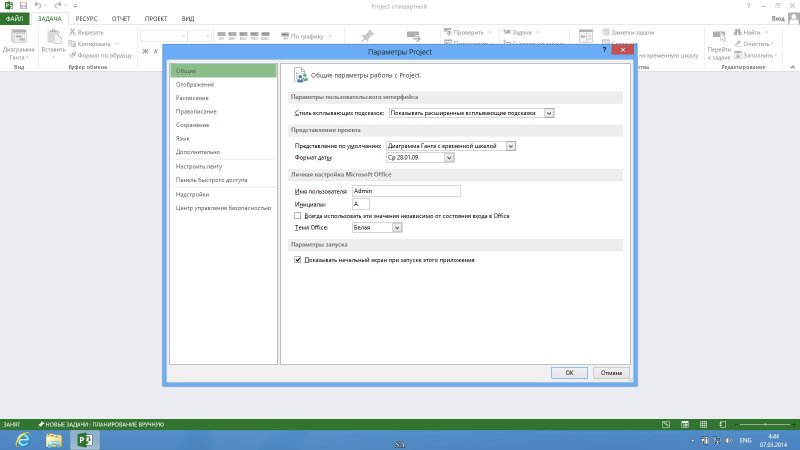Select the Format Painter tool

(101, 55)
